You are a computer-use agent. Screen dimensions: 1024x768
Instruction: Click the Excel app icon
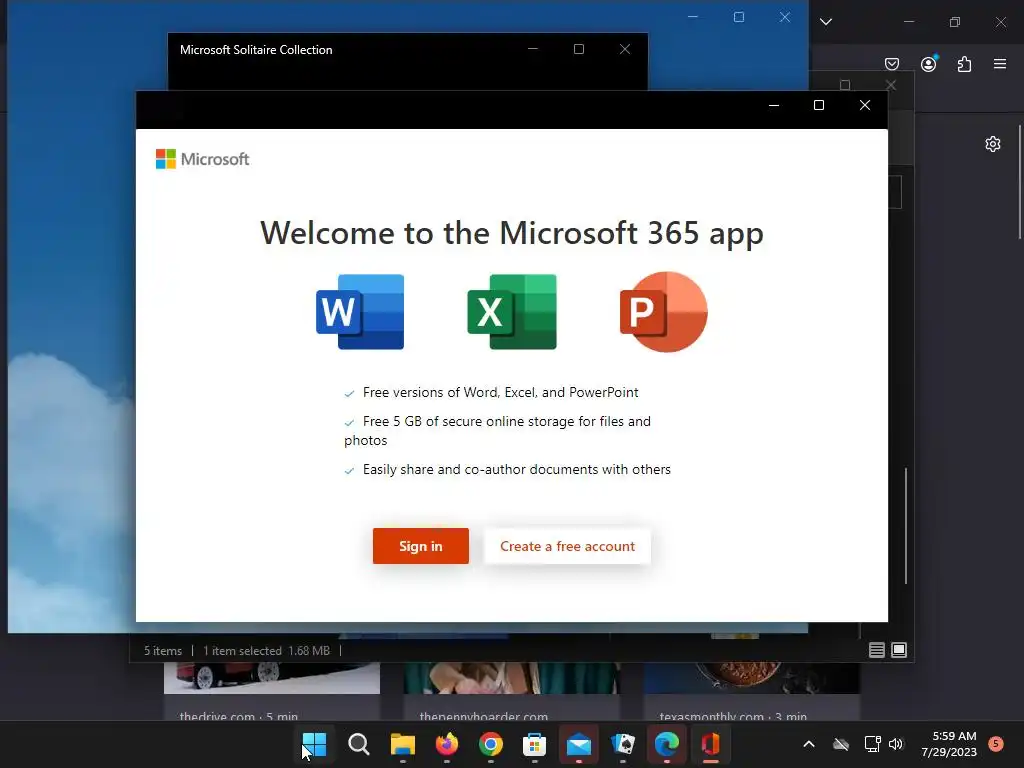(512, 312)
